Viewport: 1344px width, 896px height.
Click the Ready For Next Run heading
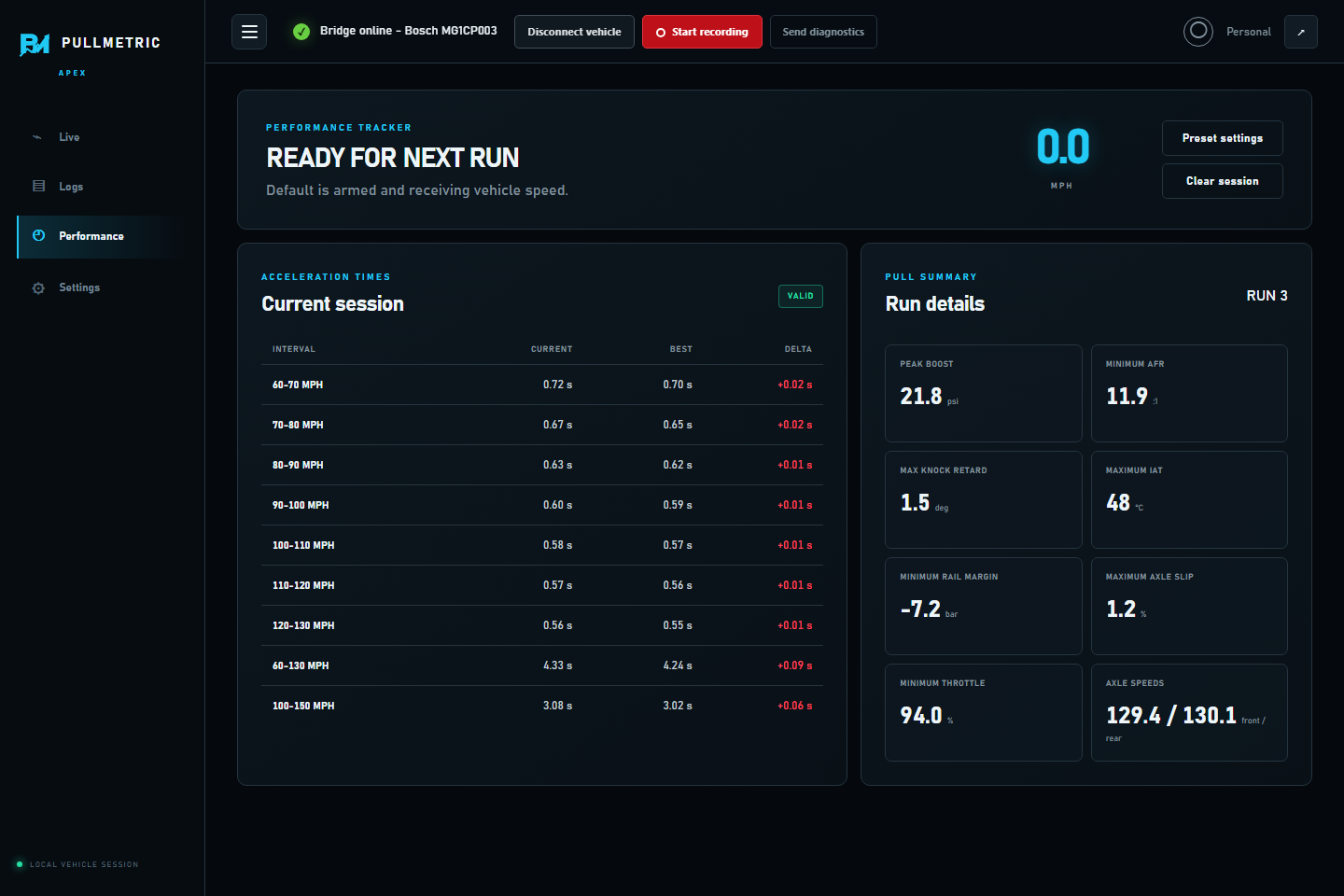tap(393, 158)
